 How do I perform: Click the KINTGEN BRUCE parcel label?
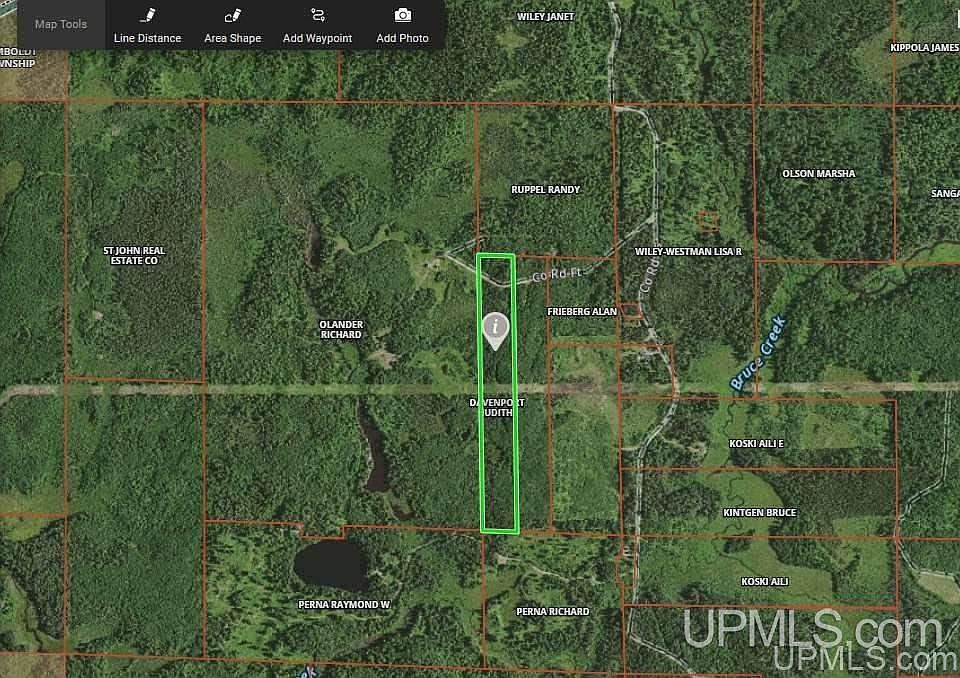click(760, 513)
